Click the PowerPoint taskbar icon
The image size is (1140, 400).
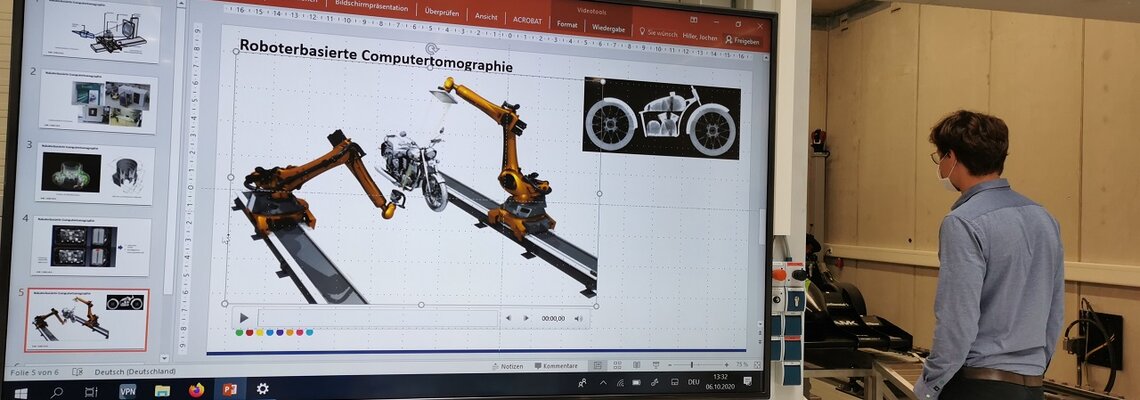(230, 389)
